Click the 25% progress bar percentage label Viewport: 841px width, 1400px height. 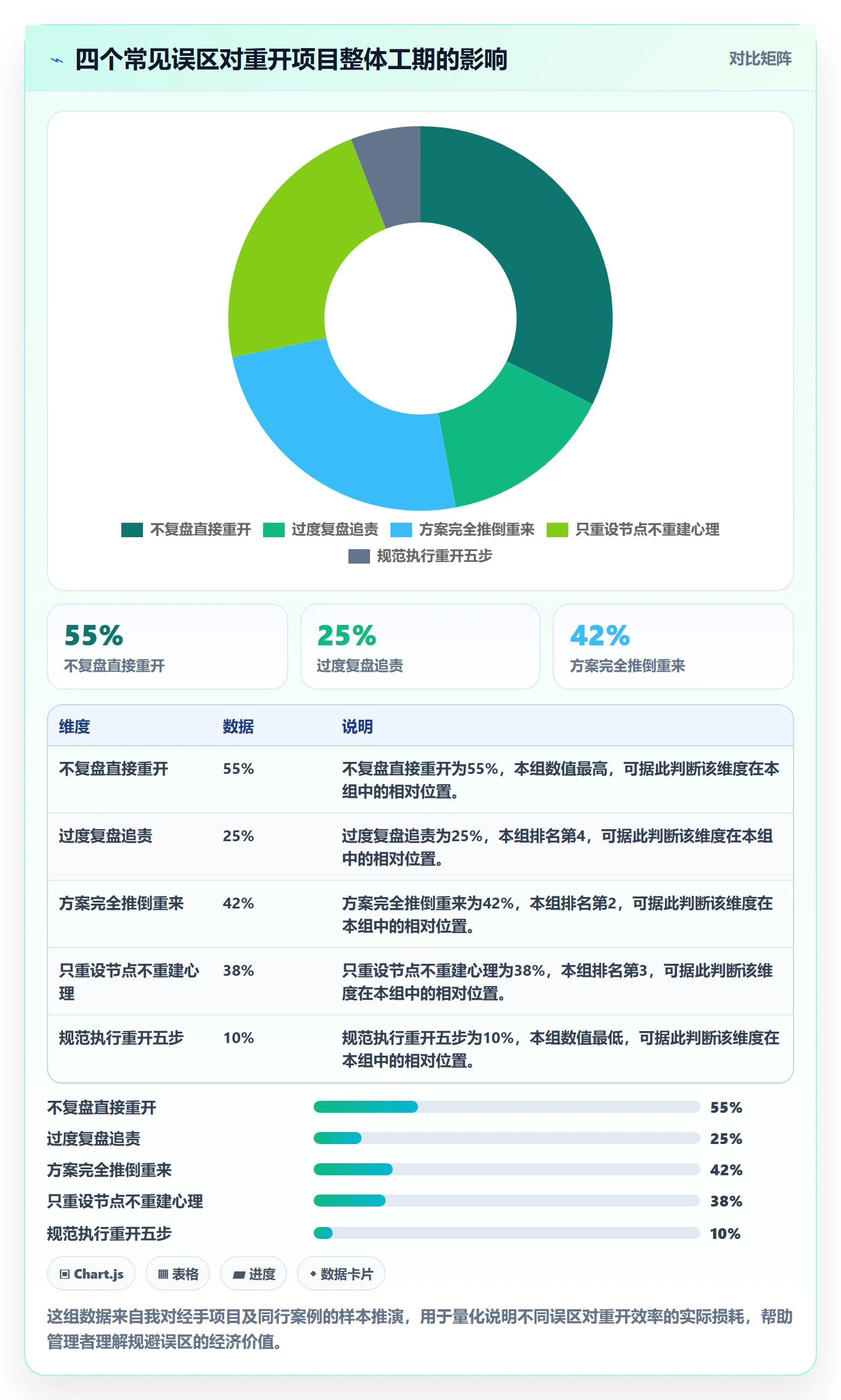tap(726, 1139)
